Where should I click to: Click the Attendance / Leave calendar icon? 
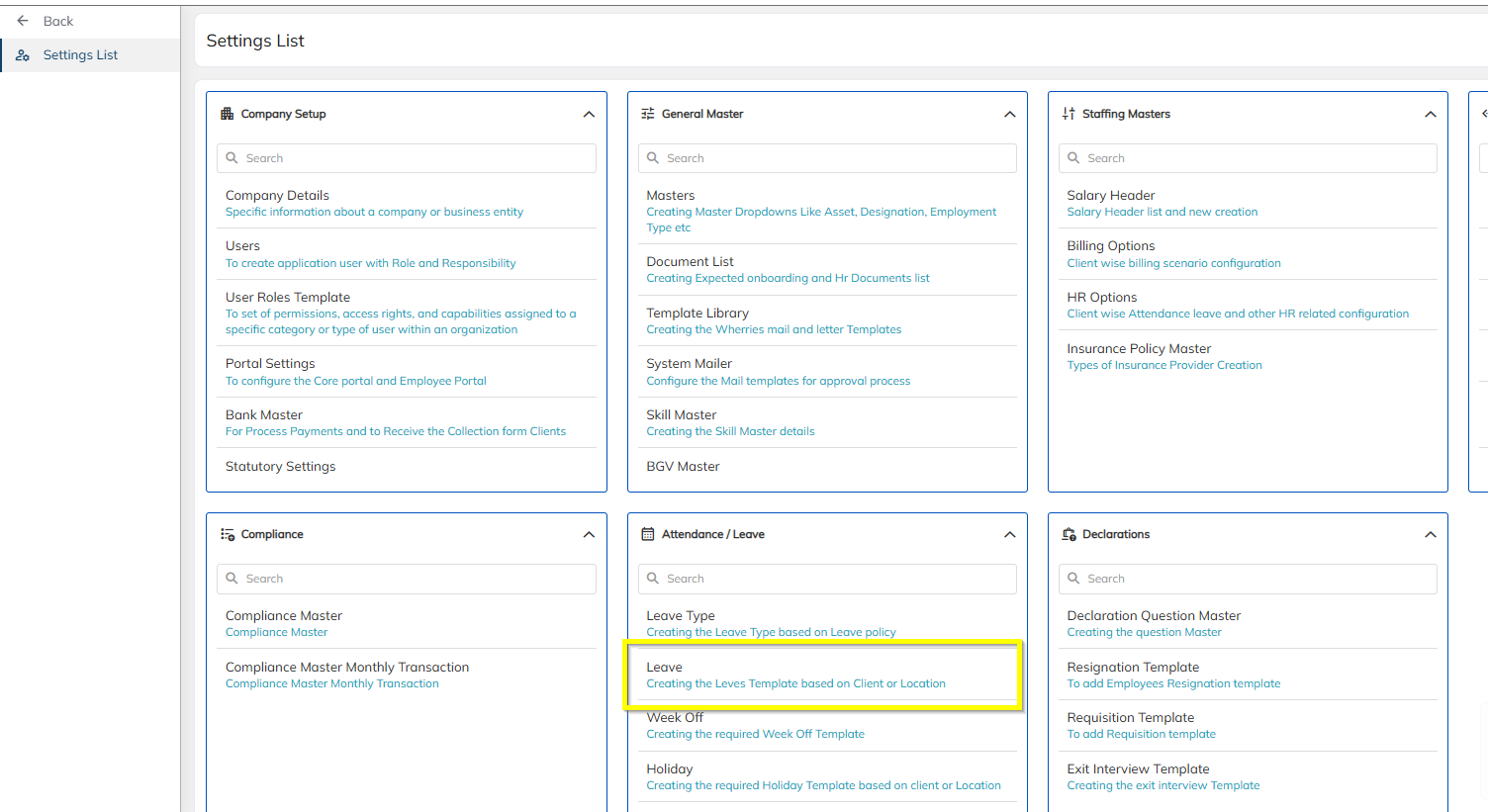648,534
